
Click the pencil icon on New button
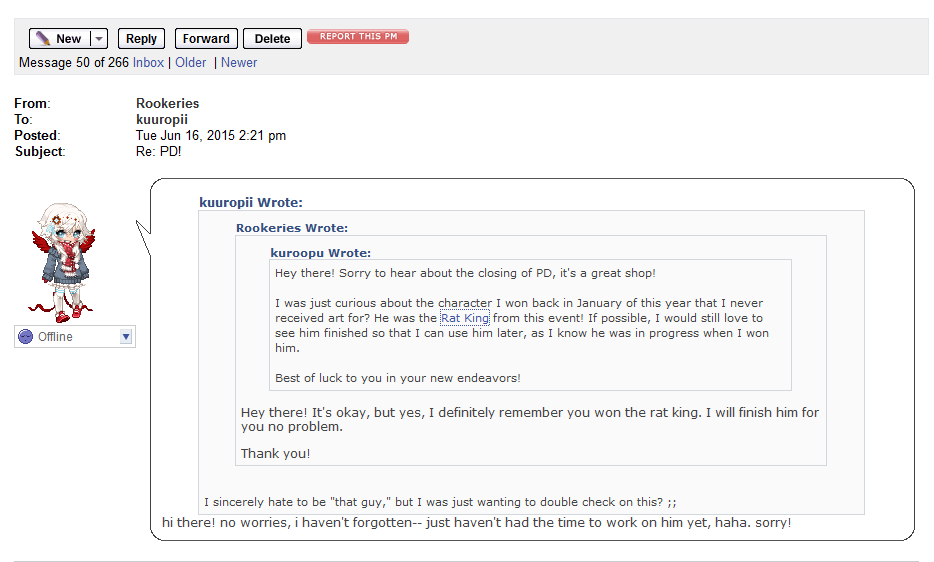click(x=43, y=39)
